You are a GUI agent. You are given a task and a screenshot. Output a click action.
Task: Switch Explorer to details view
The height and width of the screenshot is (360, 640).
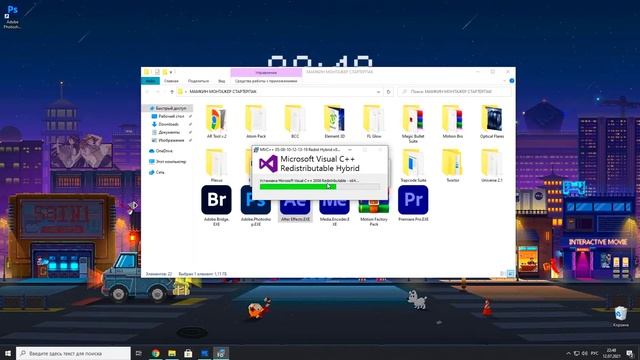[503, 273]
